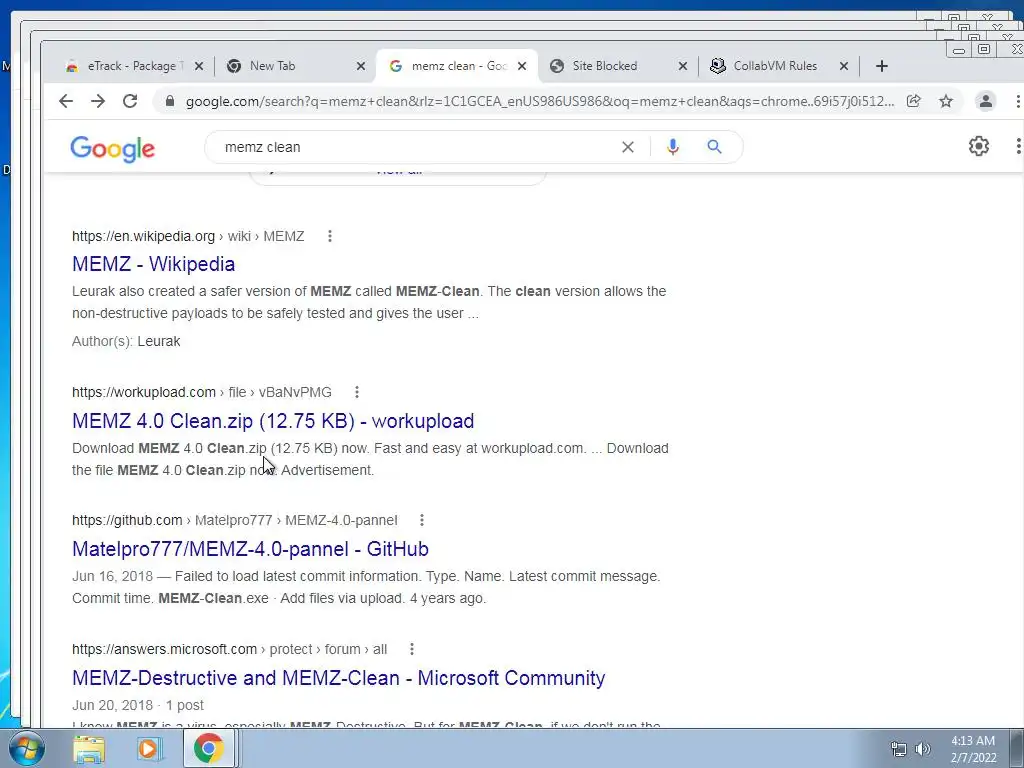
Task: Click the Google logo
Action: click(112, 150)
